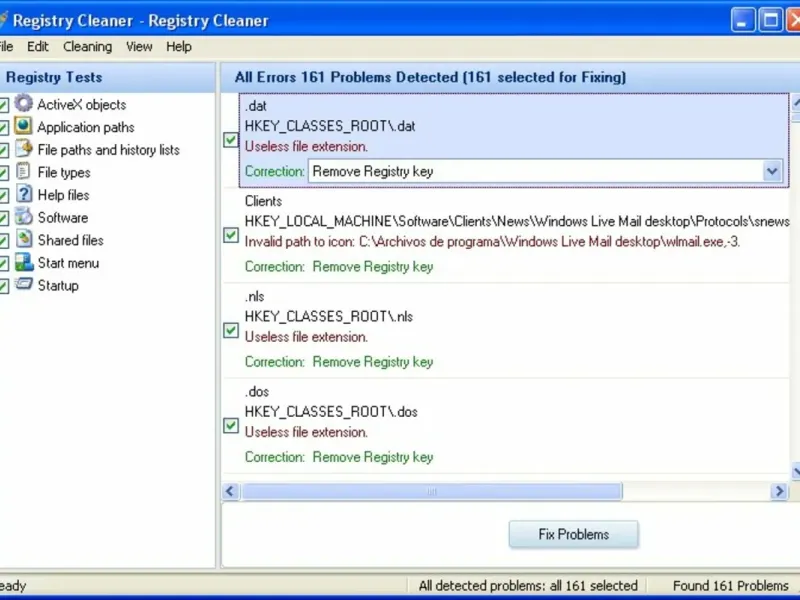Click the Clients HKEY_LOCAL_MACHINE key path
The width and height of the screenshot is (800, 600).
[517, 221]
